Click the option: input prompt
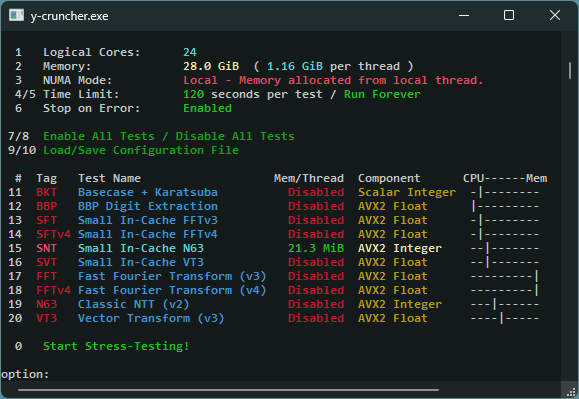The height and width of the screenshot is (399, 579). (25, 374)
